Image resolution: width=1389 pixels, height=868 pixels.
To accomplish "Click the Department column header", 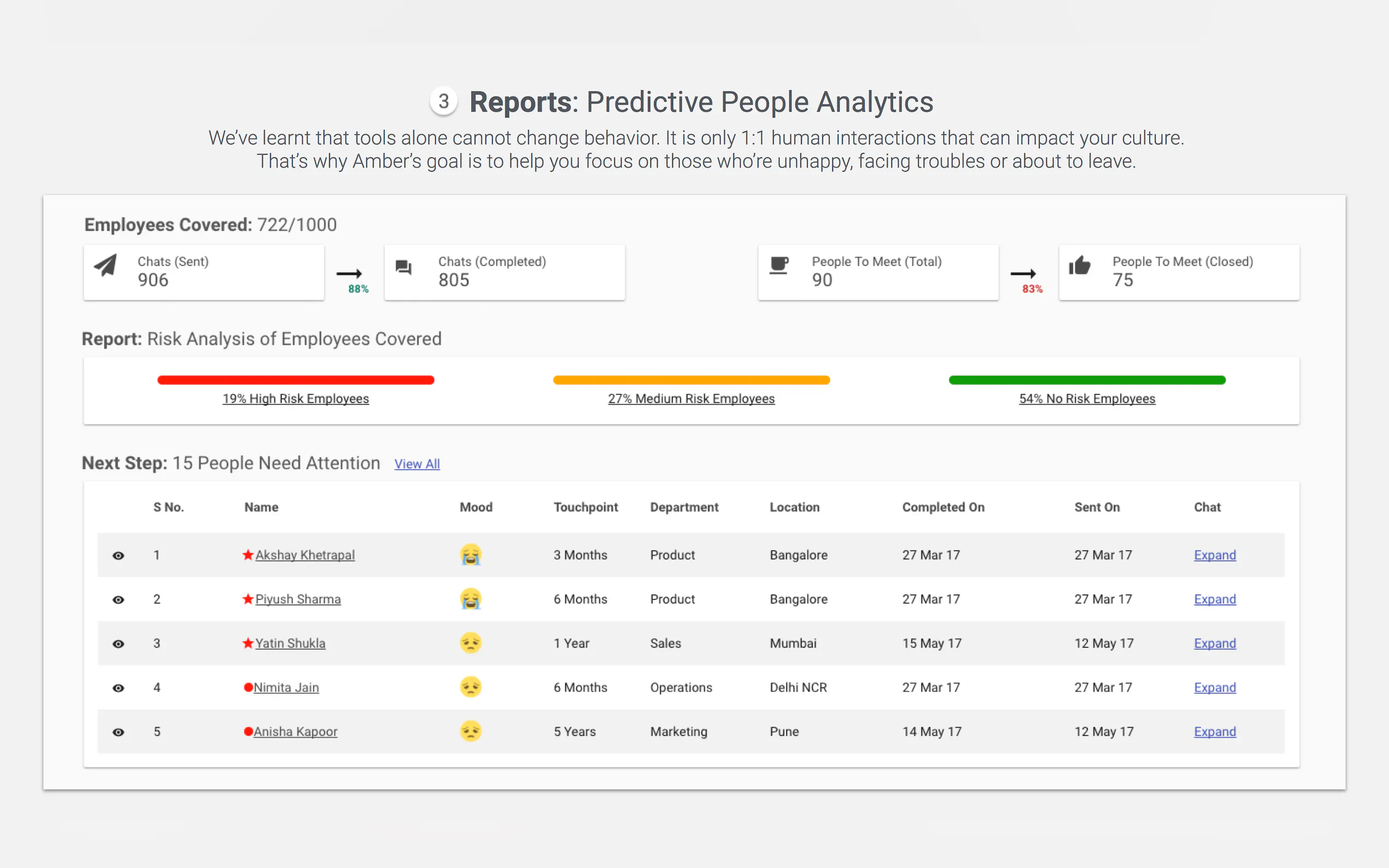I will tap(684, 507).
